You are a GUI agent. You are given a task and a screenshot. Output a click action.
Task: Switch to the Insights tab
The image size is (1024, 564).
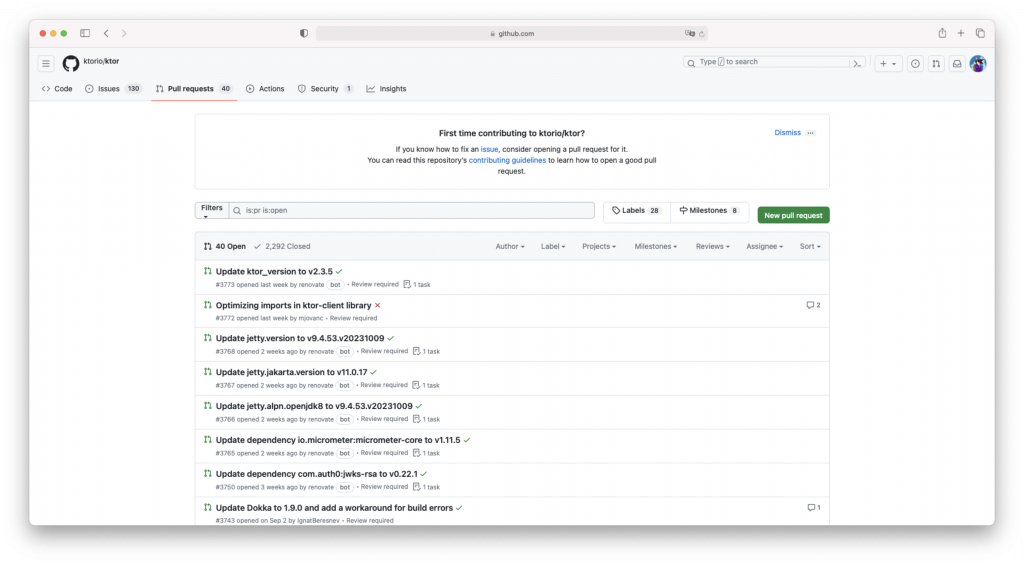[x=387, y=89]
